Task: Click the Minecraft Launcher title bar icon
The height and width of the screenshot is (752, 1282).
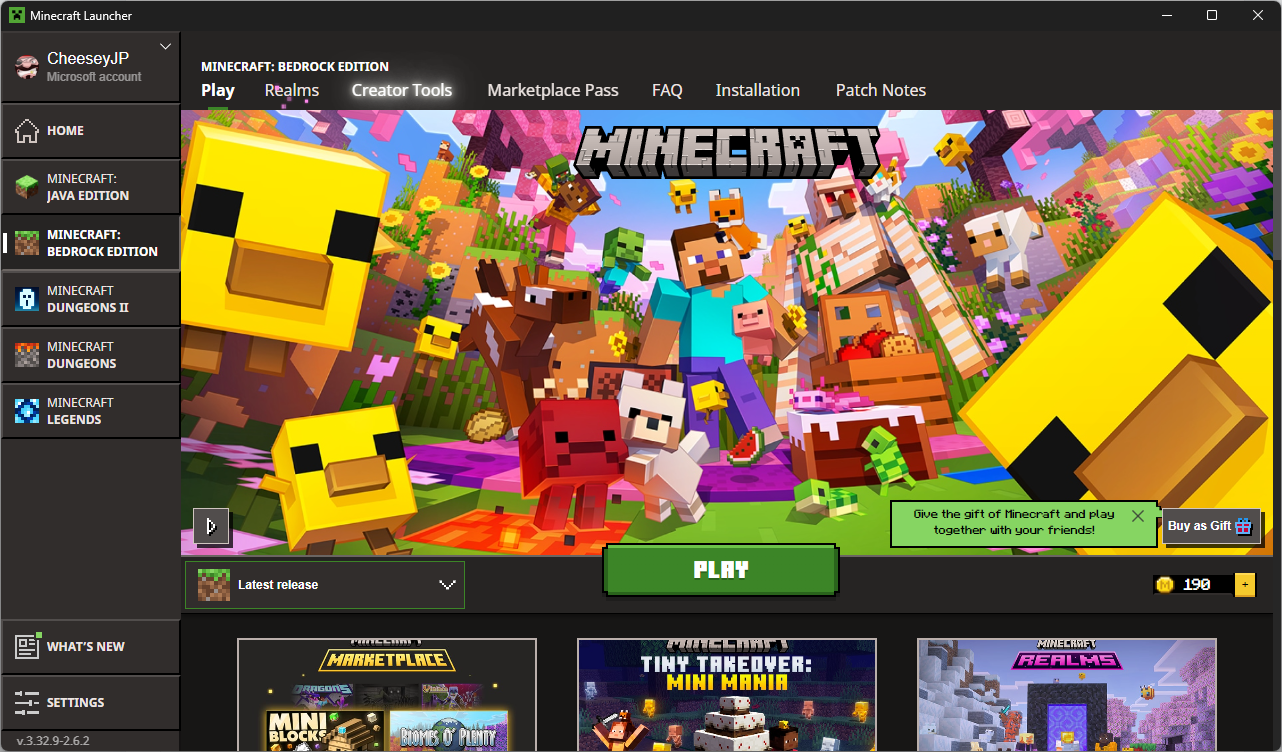Action: point(16,15)
